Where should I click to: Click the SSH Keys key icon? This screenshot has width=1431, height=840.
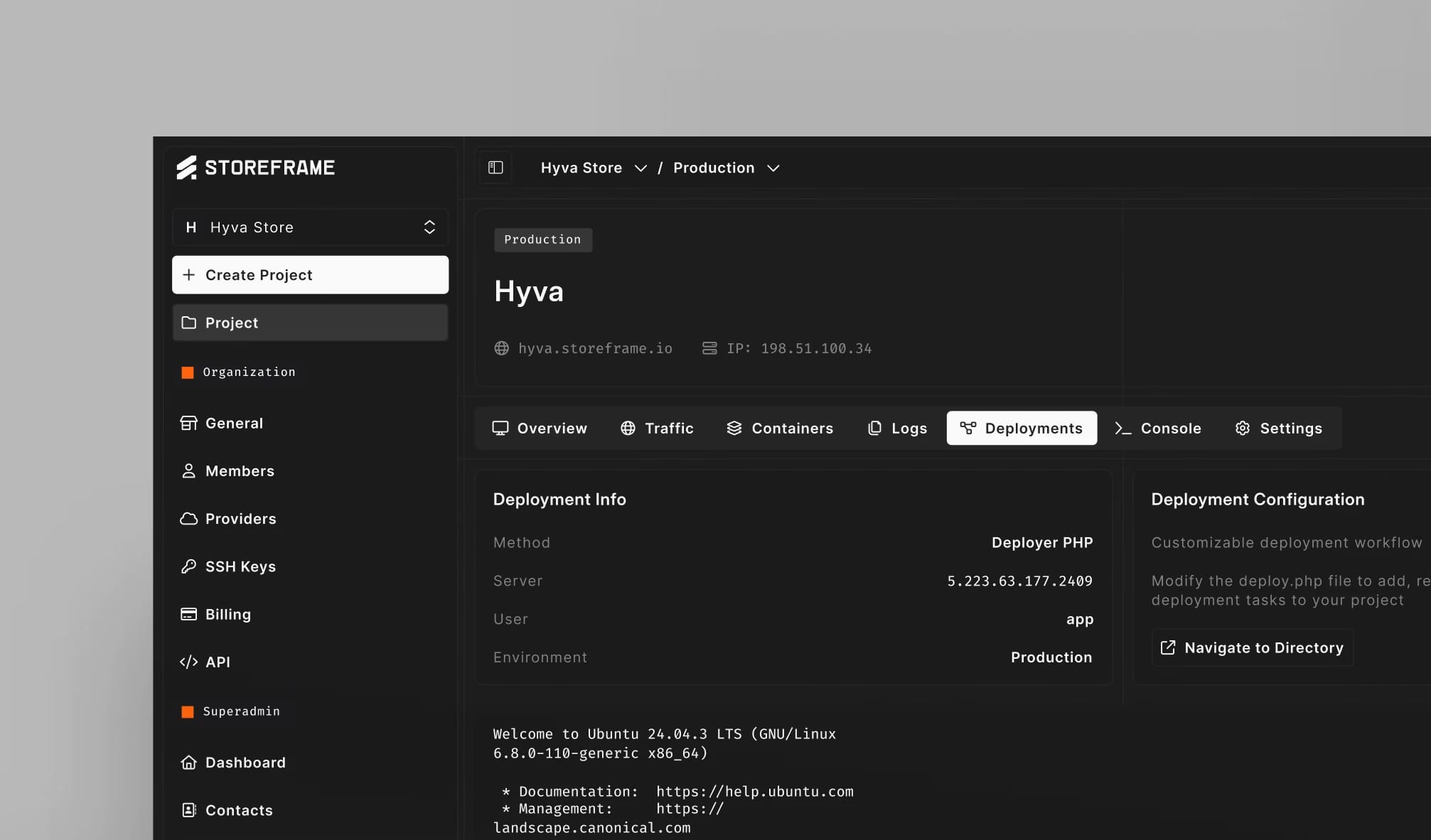pyautogui.click(x=188, y=566)
